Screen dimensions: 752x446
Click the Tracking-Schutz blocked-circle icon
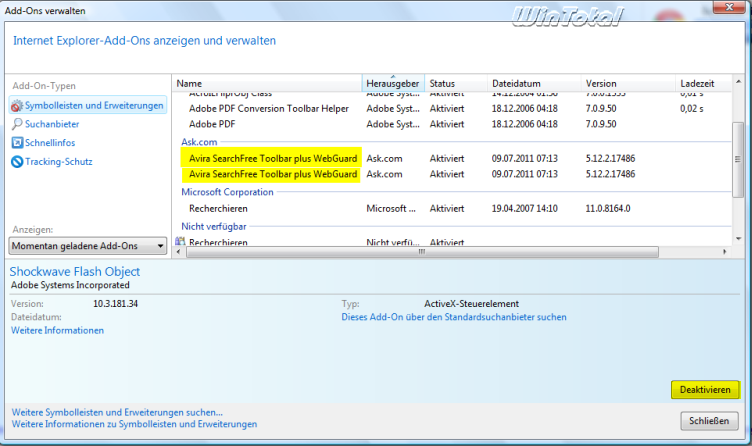[17, 162]
